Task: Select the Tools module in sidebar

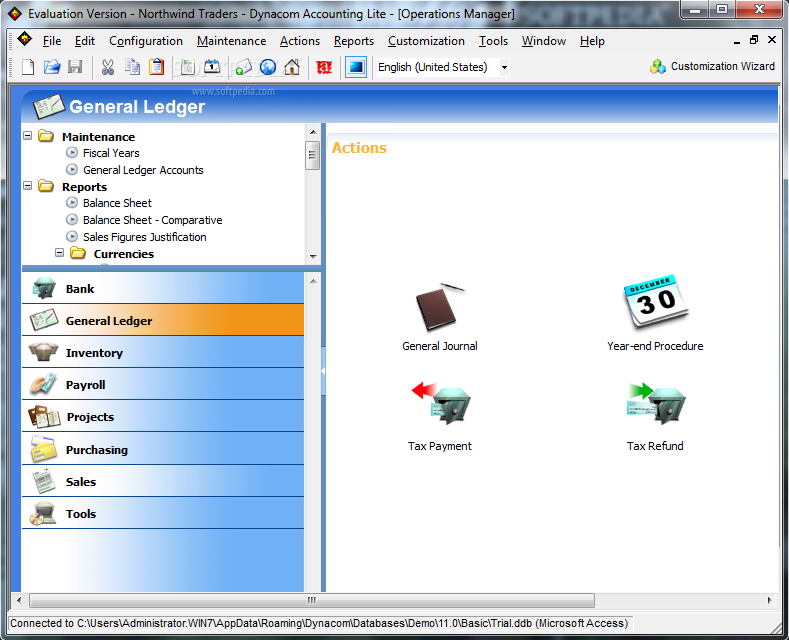Action: coord(163,513)
